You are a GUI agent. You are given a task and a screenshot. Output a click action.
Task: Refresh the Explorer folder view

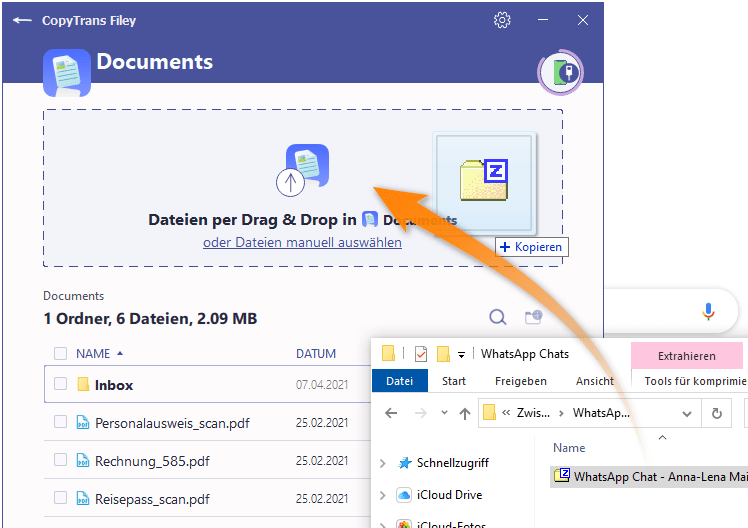[x=717, y=413]
